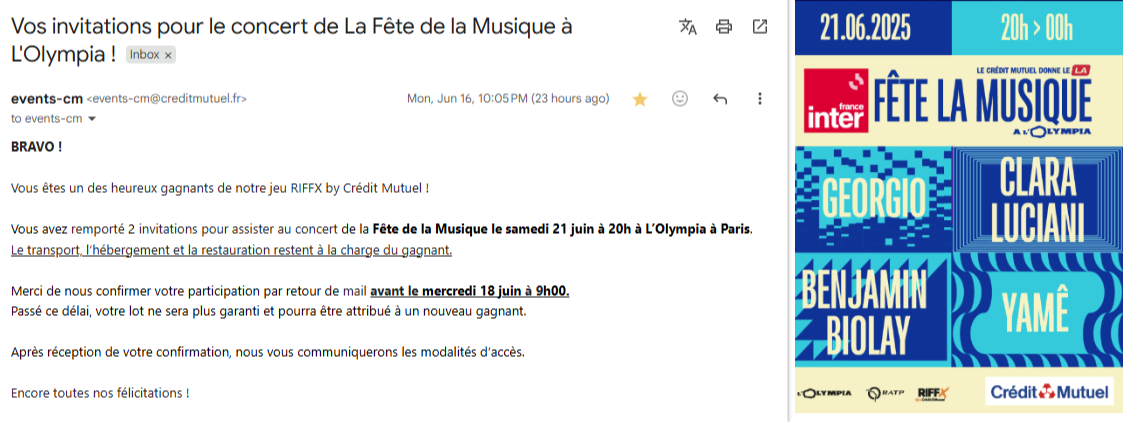This screenshot has width=1132, height=422.
Task: Print this email with the printer icon
Action: 723,27
